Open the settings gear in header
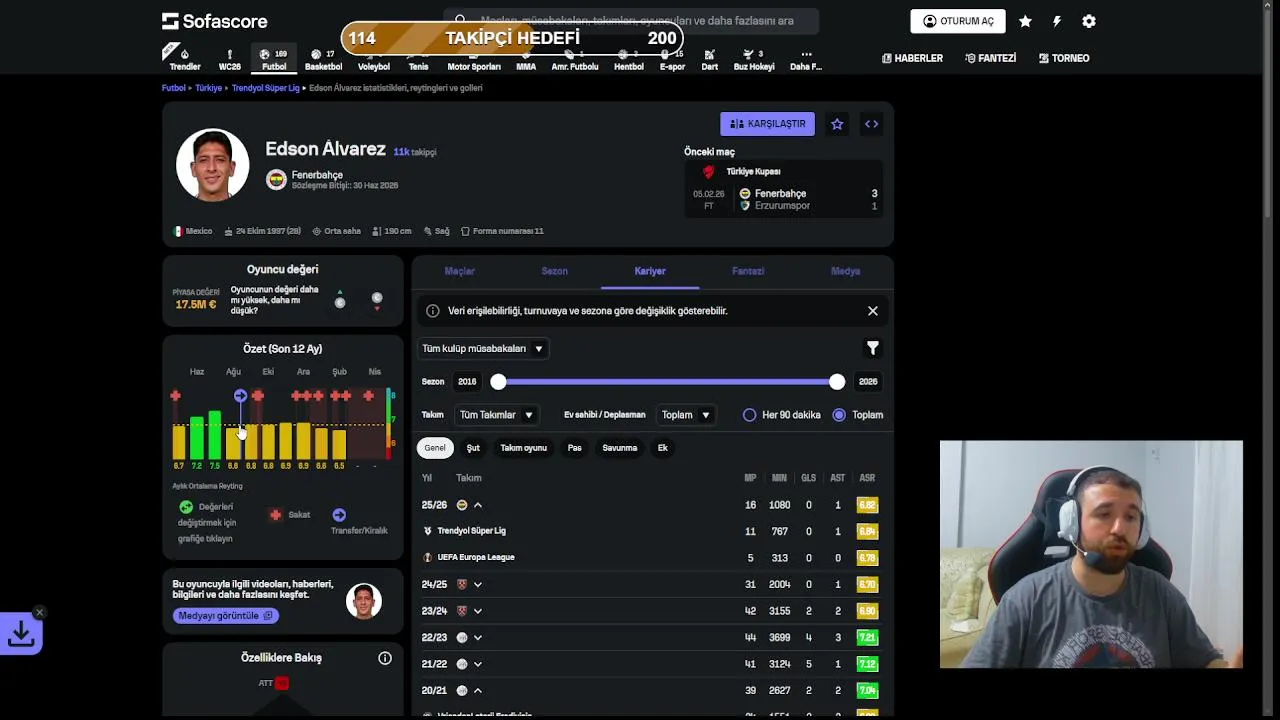Viewport: 1280px width, 720px height. pos(1089,21)
